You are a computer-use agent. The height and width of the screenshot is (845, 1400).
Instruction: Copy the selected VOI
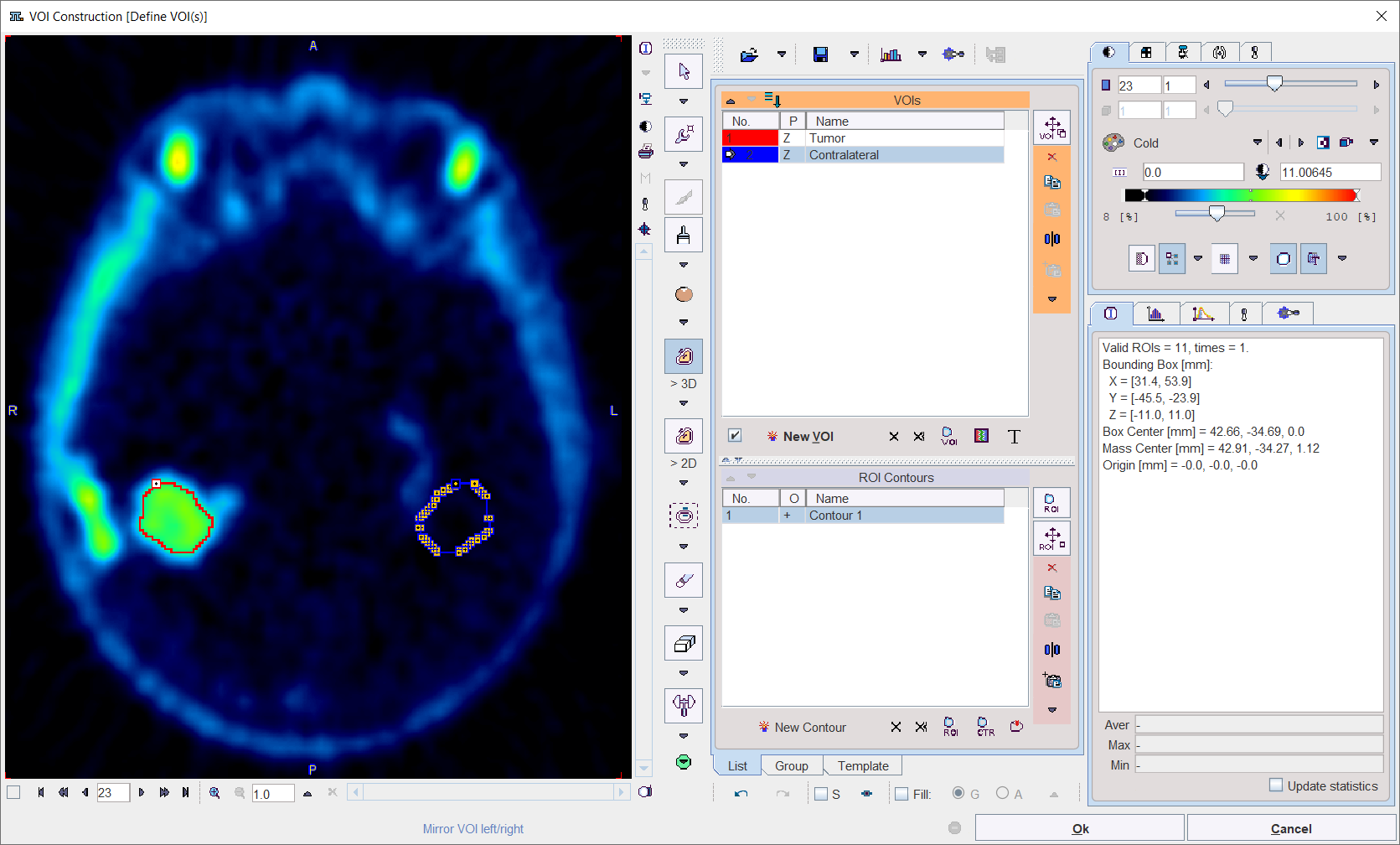[x=1052, y=182]
